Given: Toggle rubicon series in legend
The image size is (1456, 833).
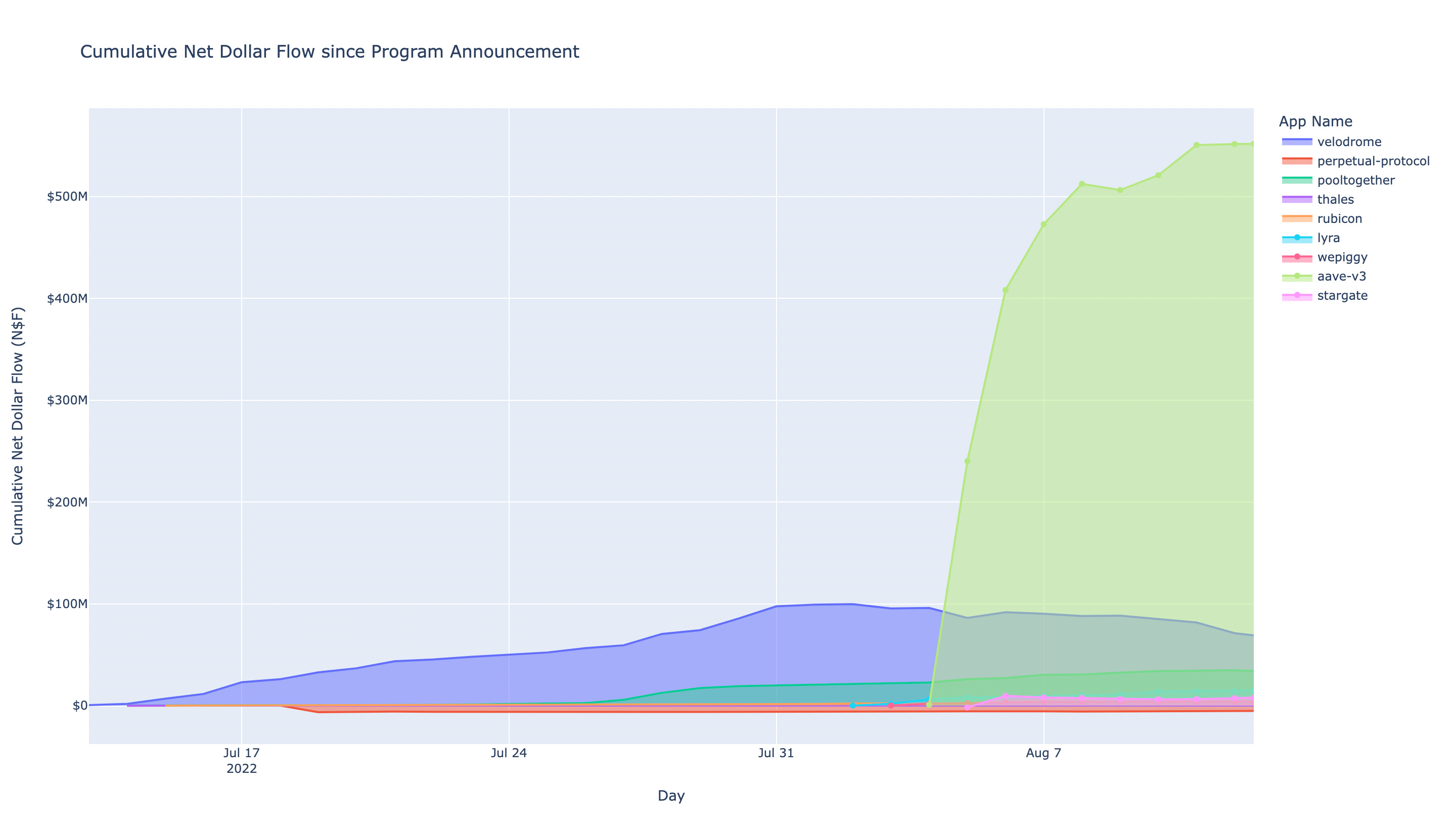Looking at the screenshot, I should (x=1339, y=218).
